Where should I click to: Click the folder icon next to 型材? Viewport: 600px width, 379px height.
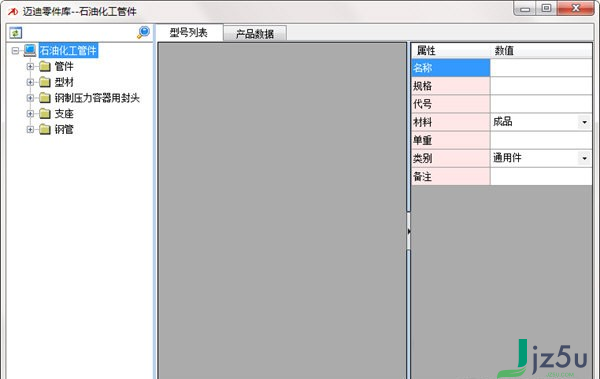[45, 82]
